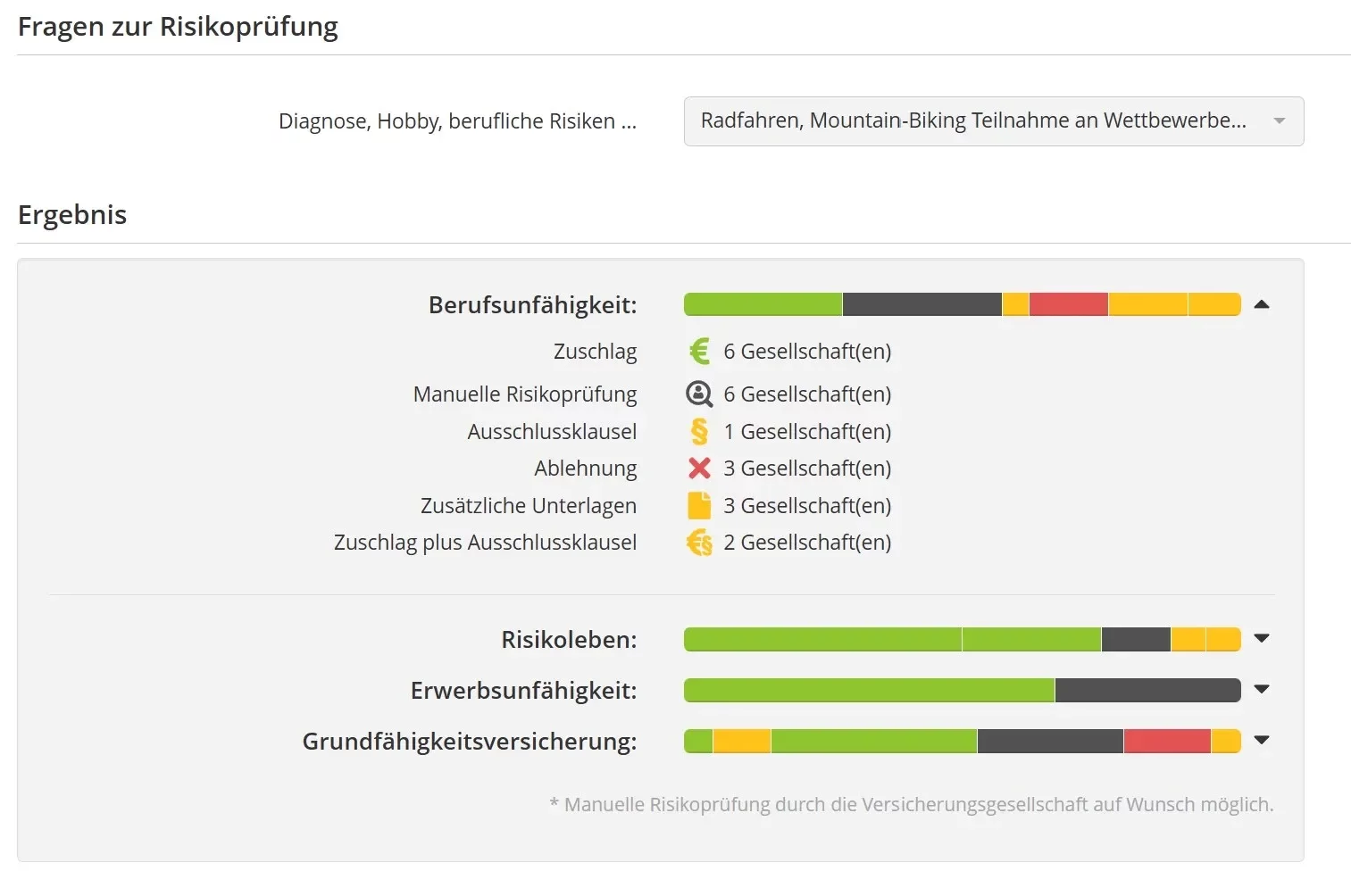
Task: Click the green euro Zuschlag icon
Action: click(x=699, y=352)
